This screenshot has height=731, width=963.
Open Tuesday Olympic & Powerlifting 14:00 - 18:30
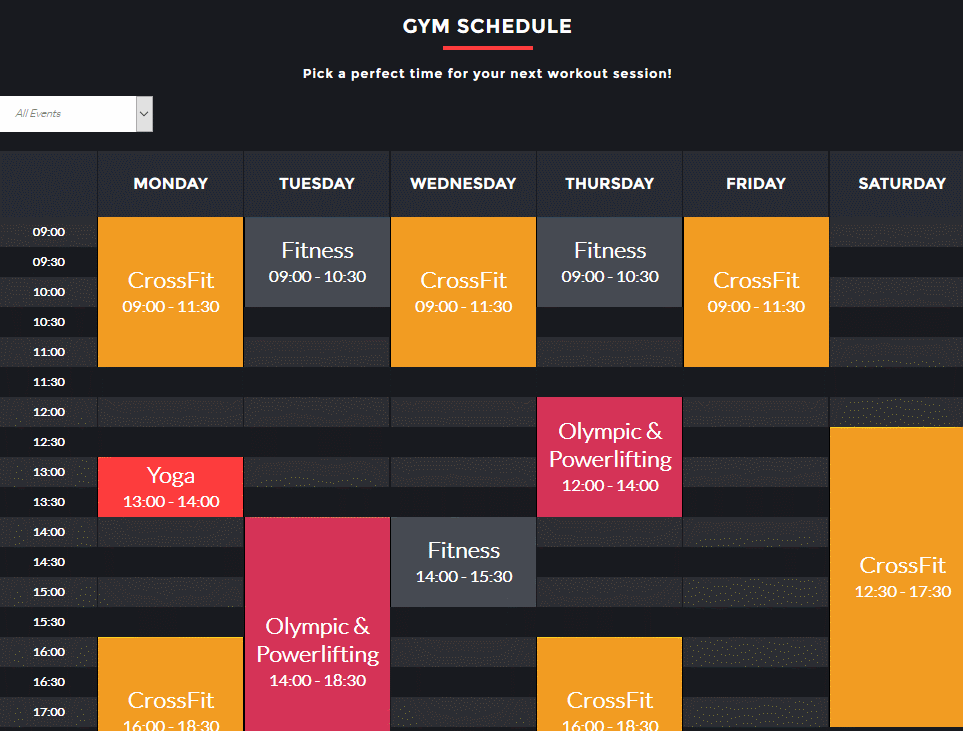(318, 624)
